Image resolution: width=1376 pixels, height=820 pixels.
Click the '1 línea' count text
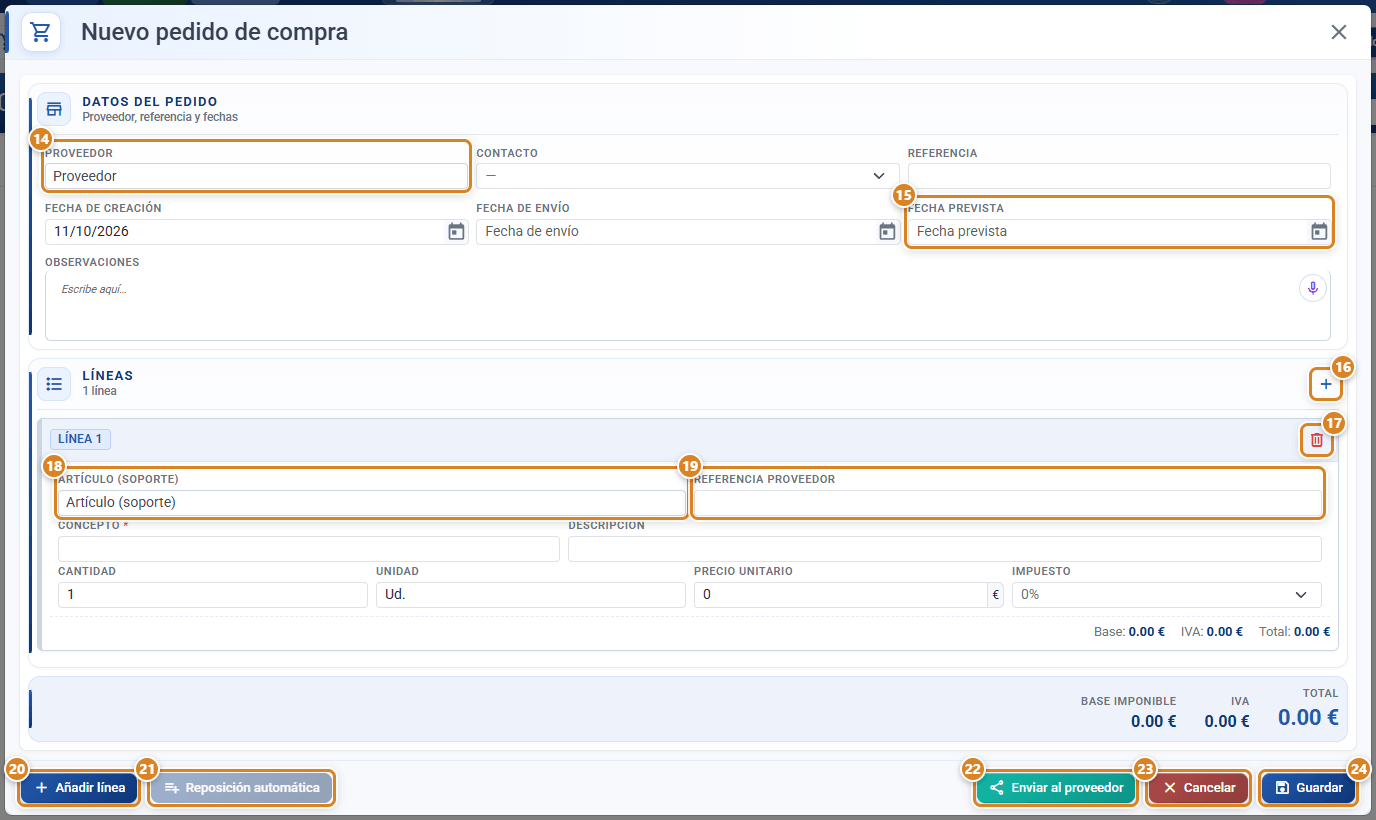tap(100, 391)
